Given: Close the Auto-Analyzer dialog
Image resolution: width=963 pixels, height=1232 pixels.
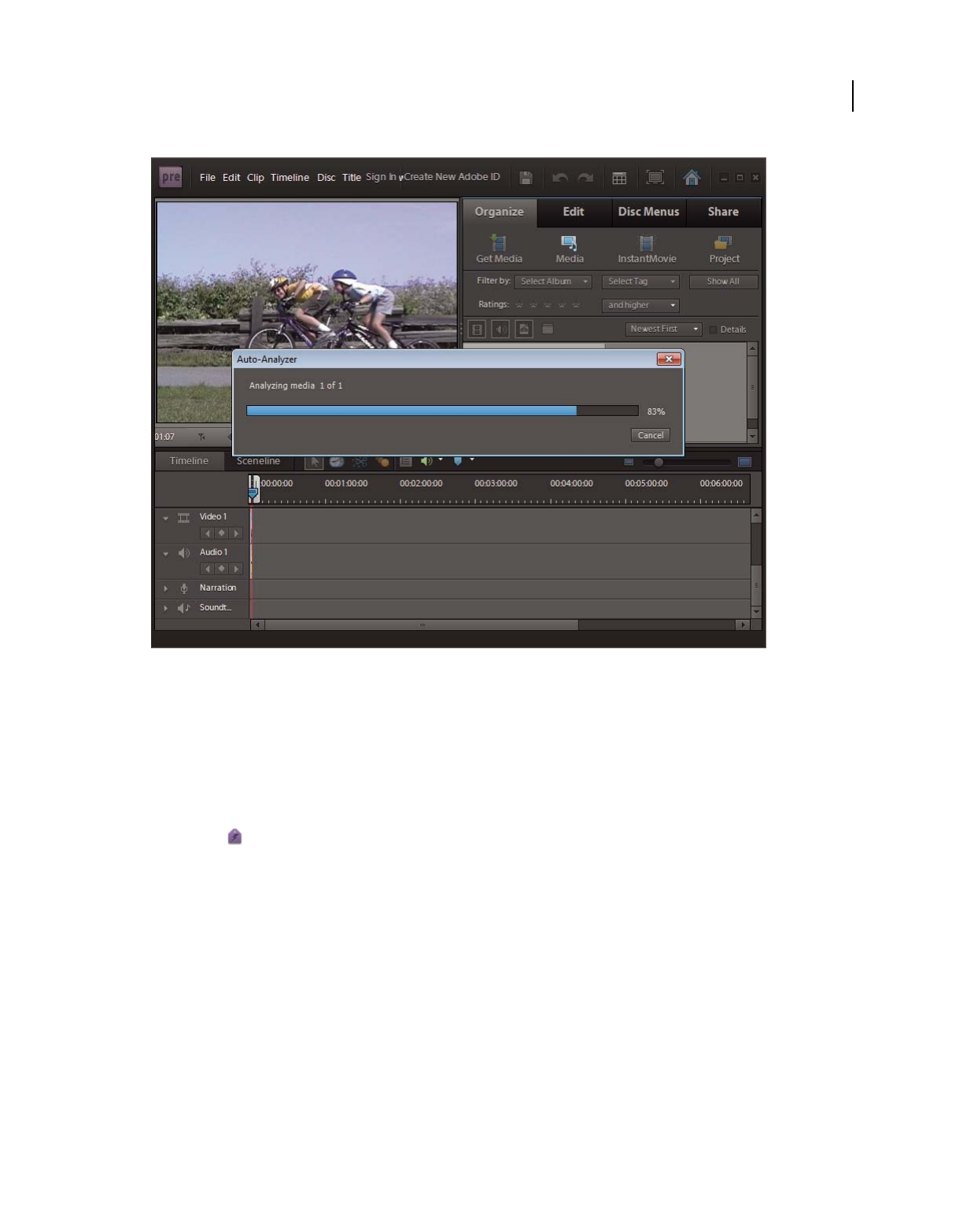Looking at the screenshot, I should [x=669, y=360].
